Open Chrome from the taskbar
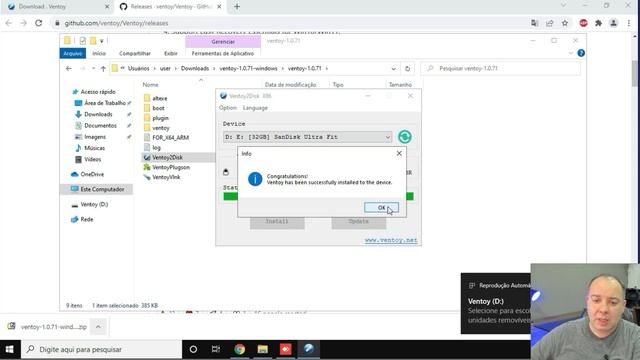 coord(240,349)
